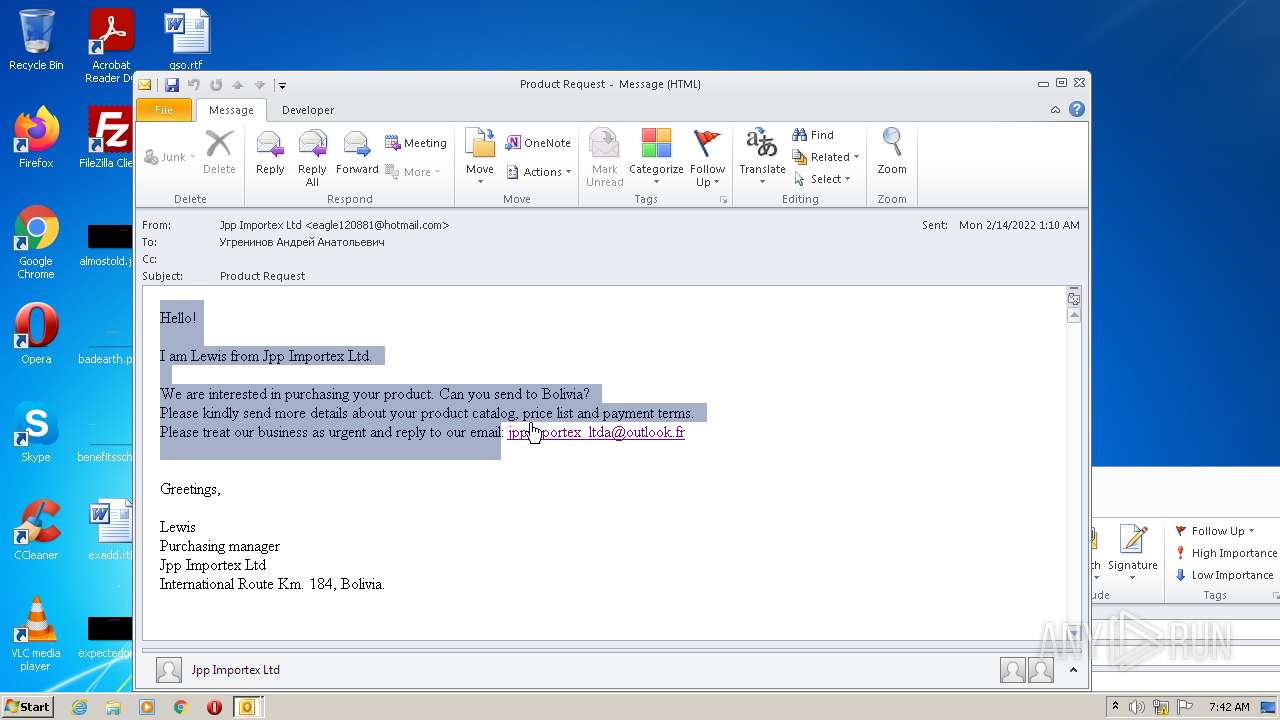Screen dimensions: 1280x720
Task: Select the Firefox desktop shortcut
Action: pyautogui.click(x=36, y=138)
